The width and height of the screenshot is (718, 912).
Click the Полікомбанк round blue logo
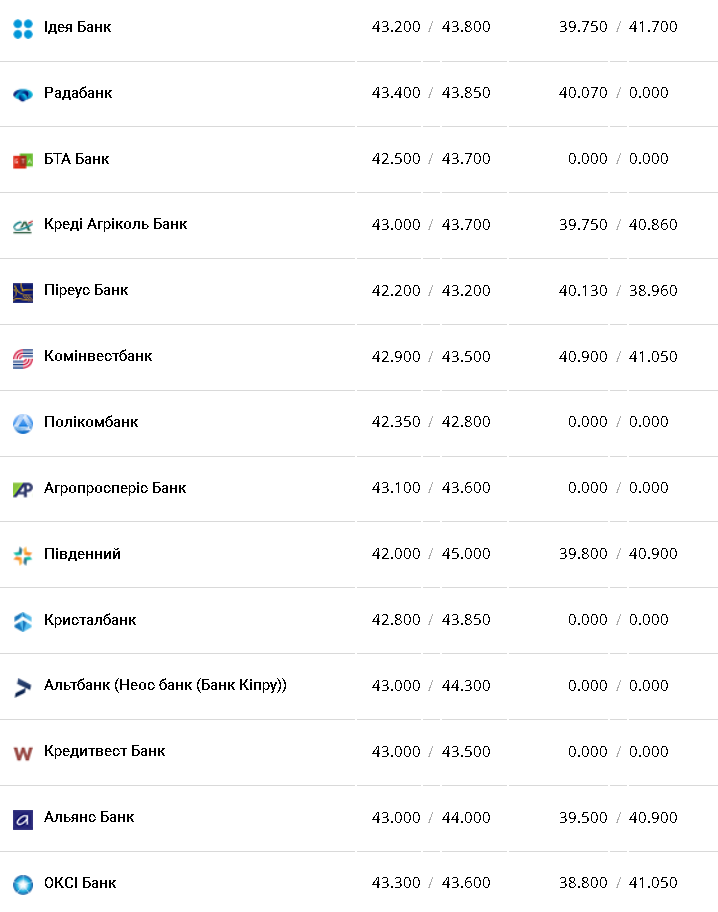click(x=23, y=424)
